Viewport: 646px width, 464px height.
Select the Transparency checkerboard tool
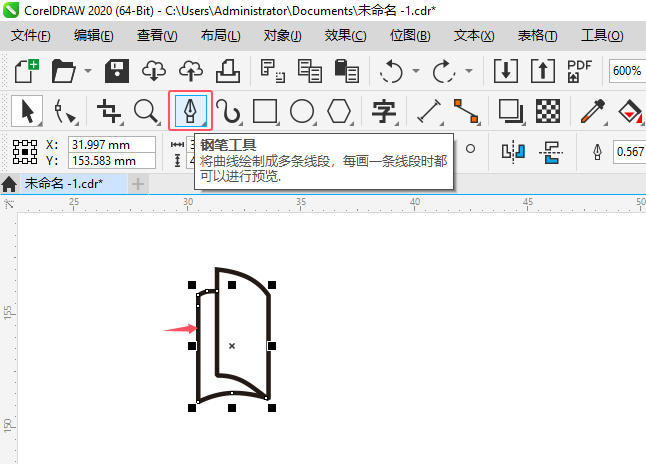548,111
